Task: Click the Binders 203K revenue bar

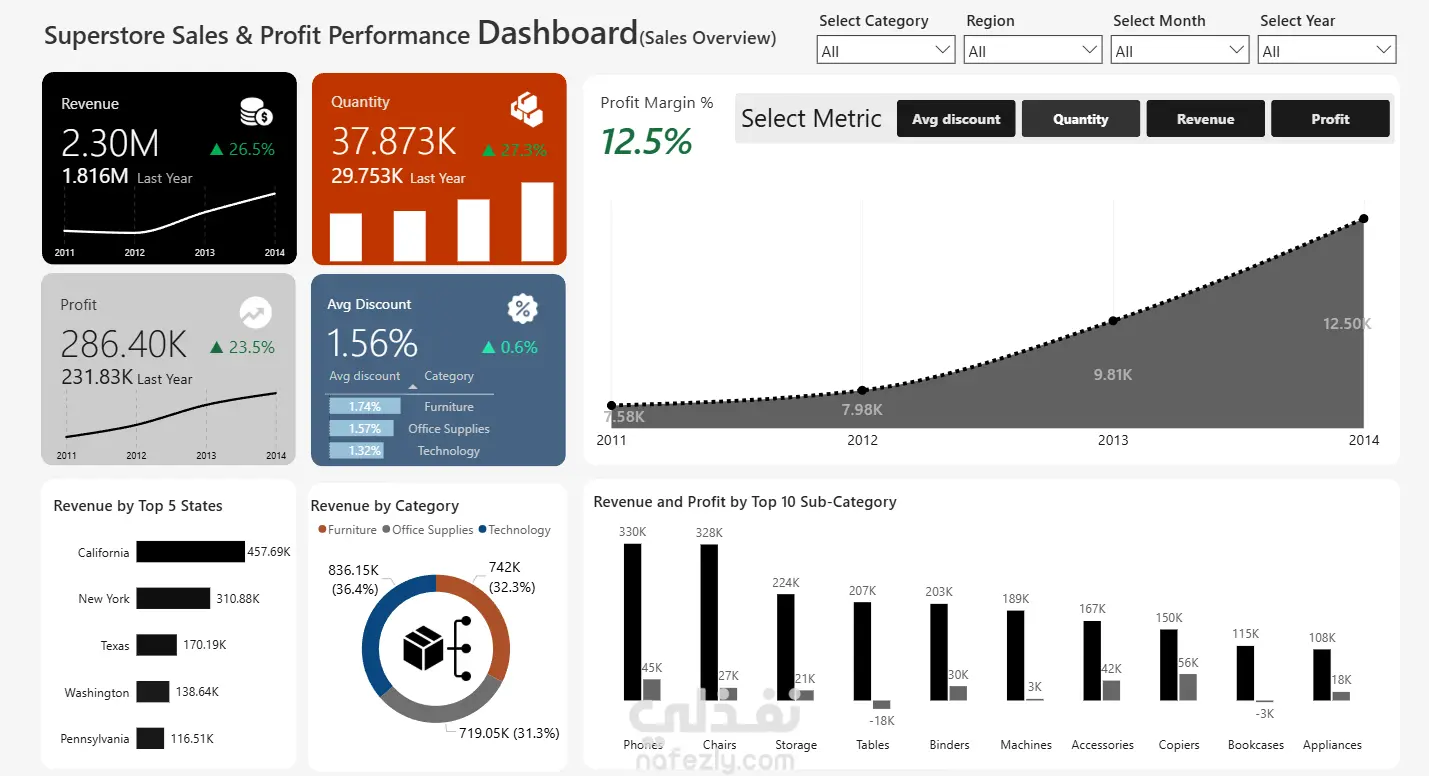Action: point(939,652)
